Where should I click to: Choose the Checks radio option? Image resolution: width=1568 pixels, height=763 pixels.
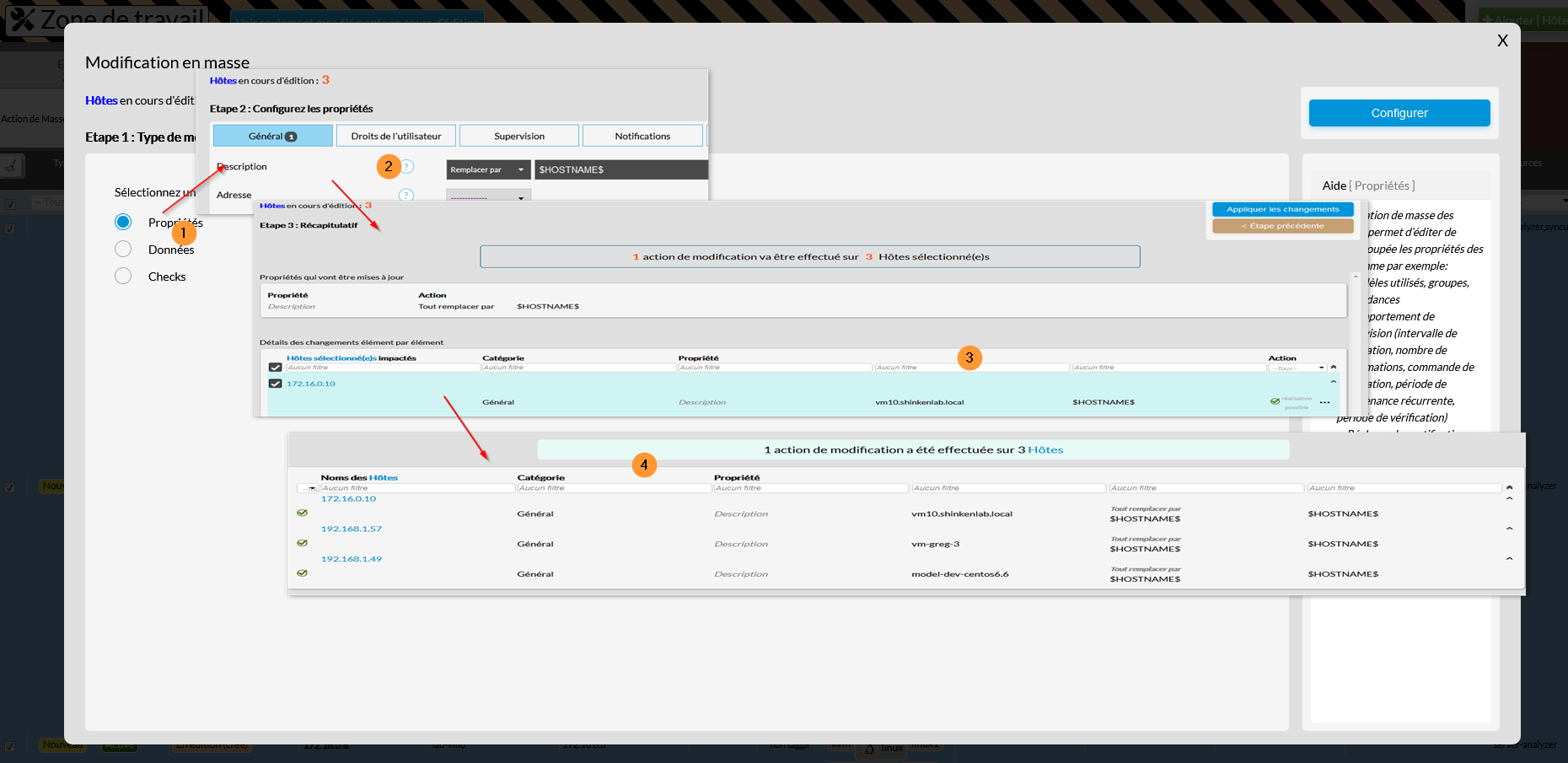pos(123,276)
